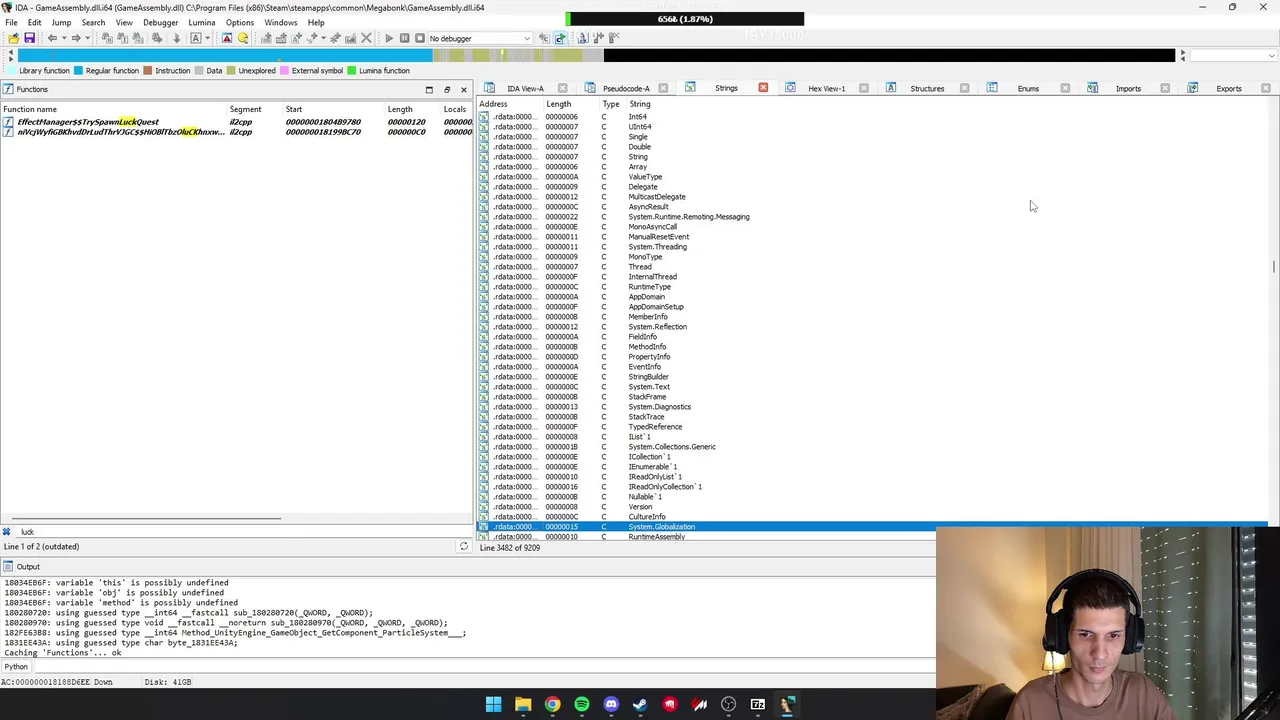Click the Start process play icon
The width and height of the screenshot is (1280, 720).
pos(388,38)
